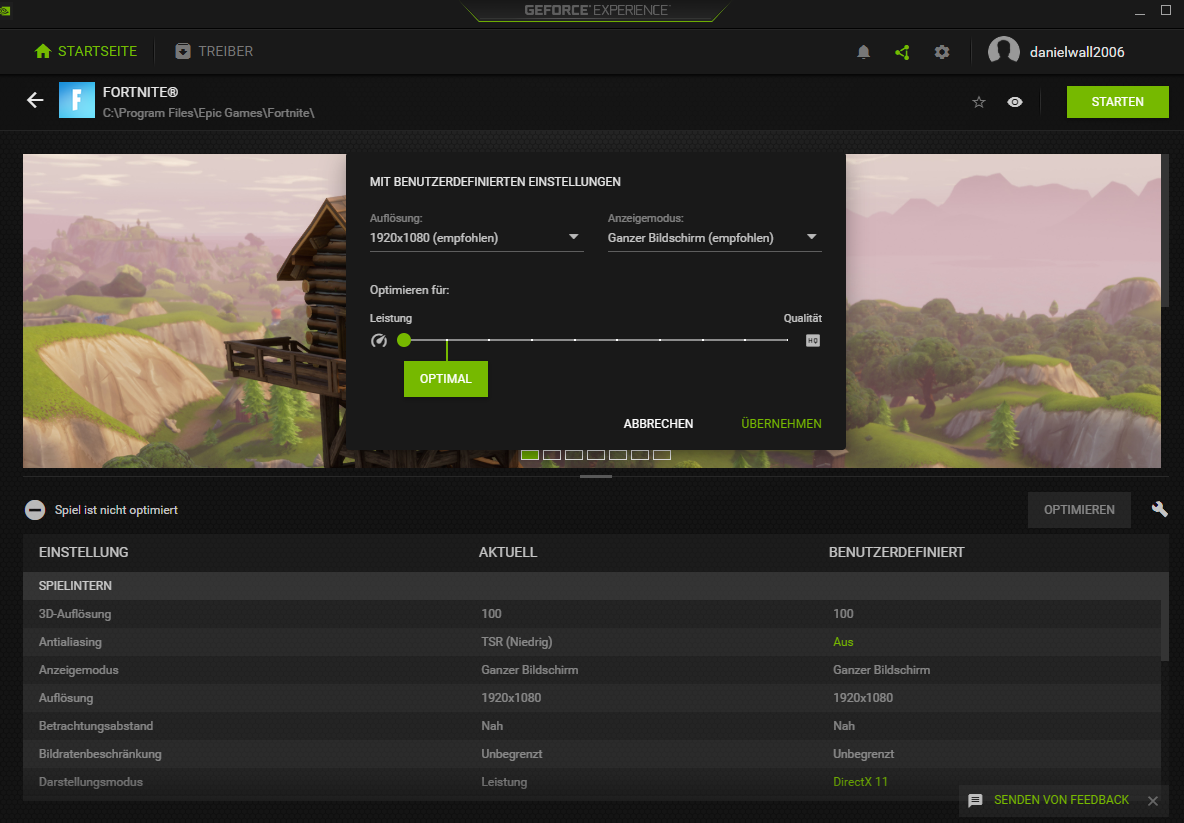Image resolution: width=1184 pixels, height=823 pixels.
Task: Click the Fortnite install path text
Action: pos(208,113)
